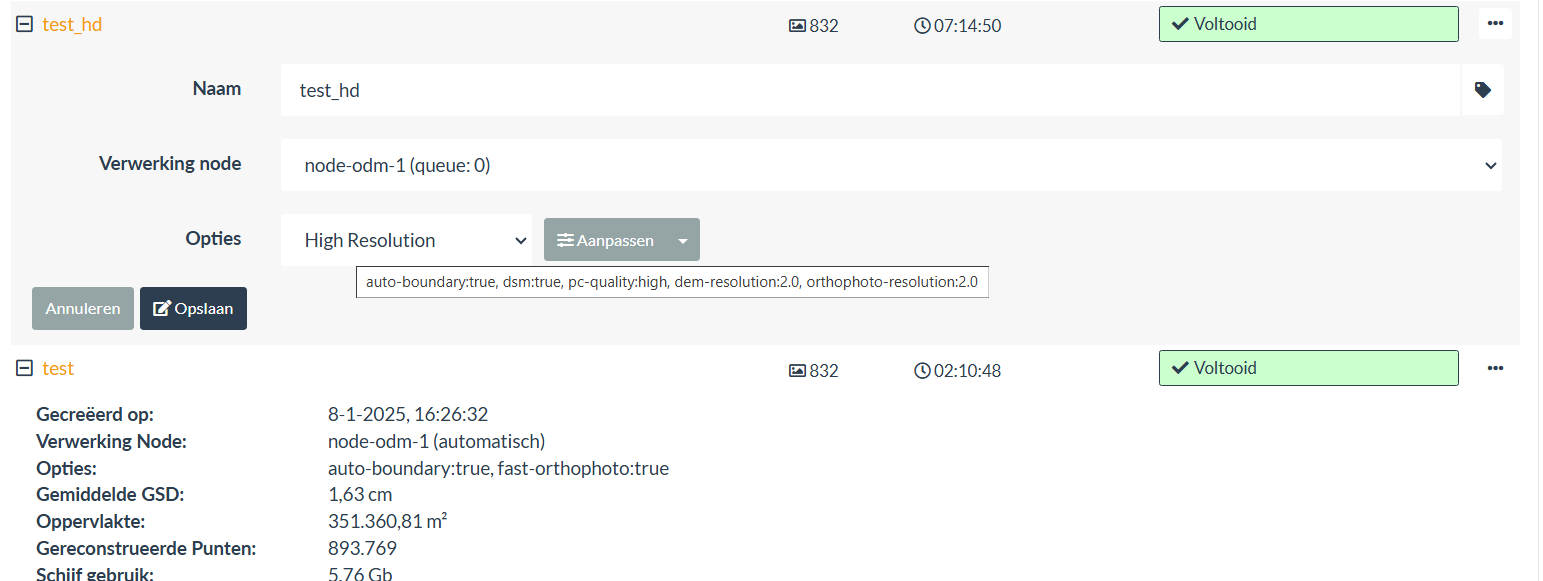Image resolution: width=1543 pixels, height=581 pixels.
Task: Open the Aanpassen caret dropdown
Action: pos(682,239)
